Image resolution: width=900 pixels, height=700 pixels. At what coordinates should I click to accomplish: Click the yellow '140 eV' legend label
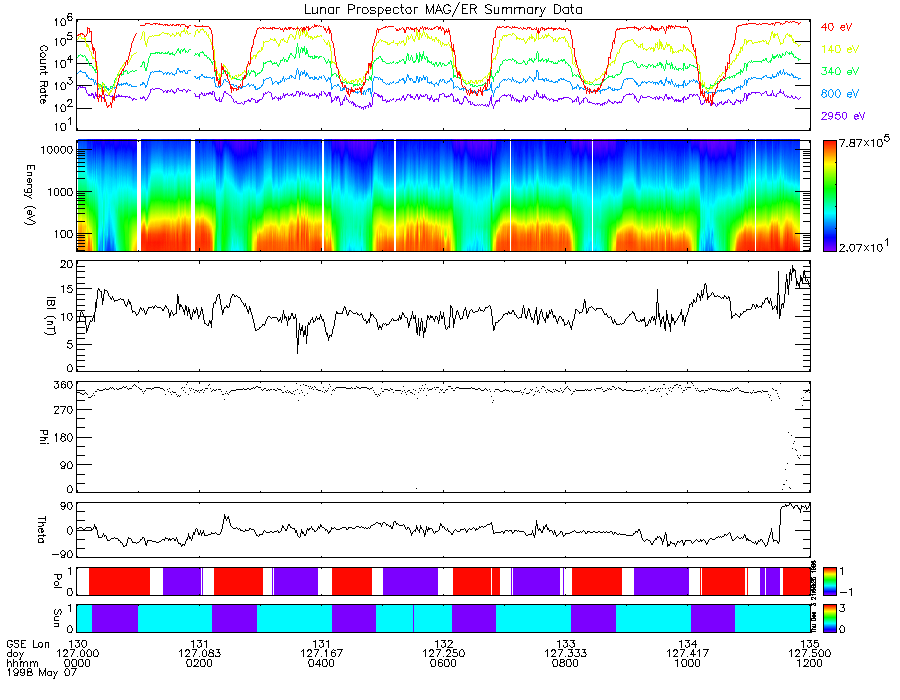click(x=840, y=49)
